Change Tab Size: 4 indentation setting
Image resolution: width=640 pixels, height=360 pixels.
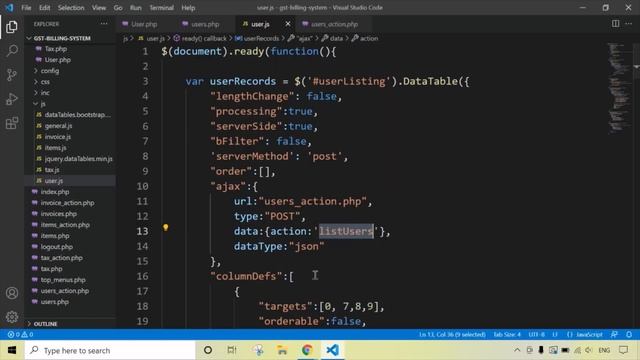tap(507, 334)
